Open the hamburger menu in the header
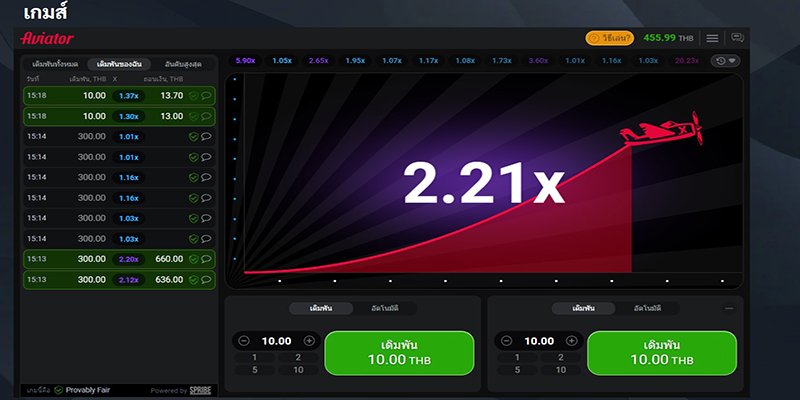Viewport: 800px width, 400px height. pos(712,38)
